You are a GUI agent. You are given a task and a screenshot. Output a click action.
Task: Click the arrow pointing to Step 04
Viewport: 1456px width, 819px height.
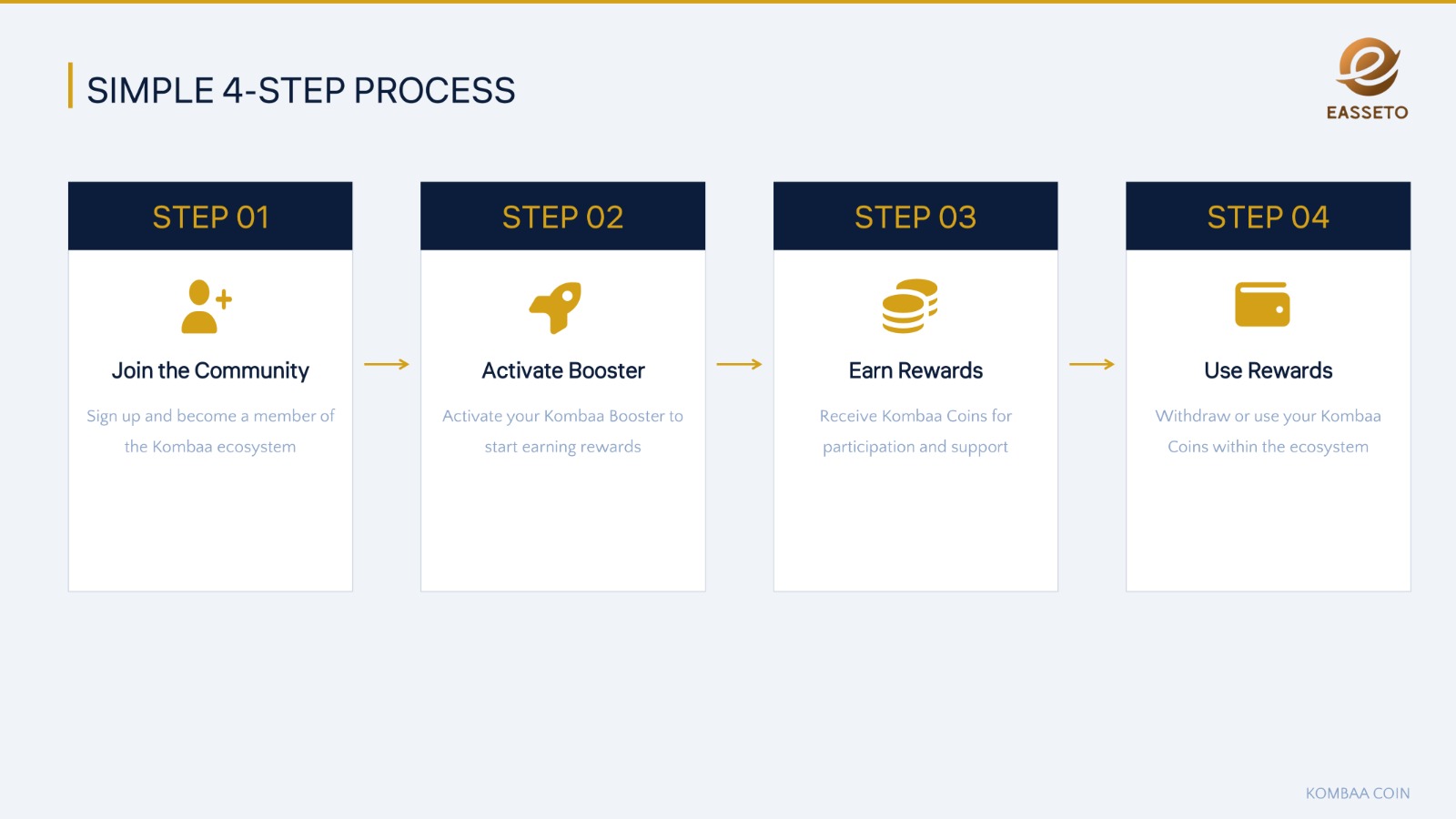coord(1092,364)
